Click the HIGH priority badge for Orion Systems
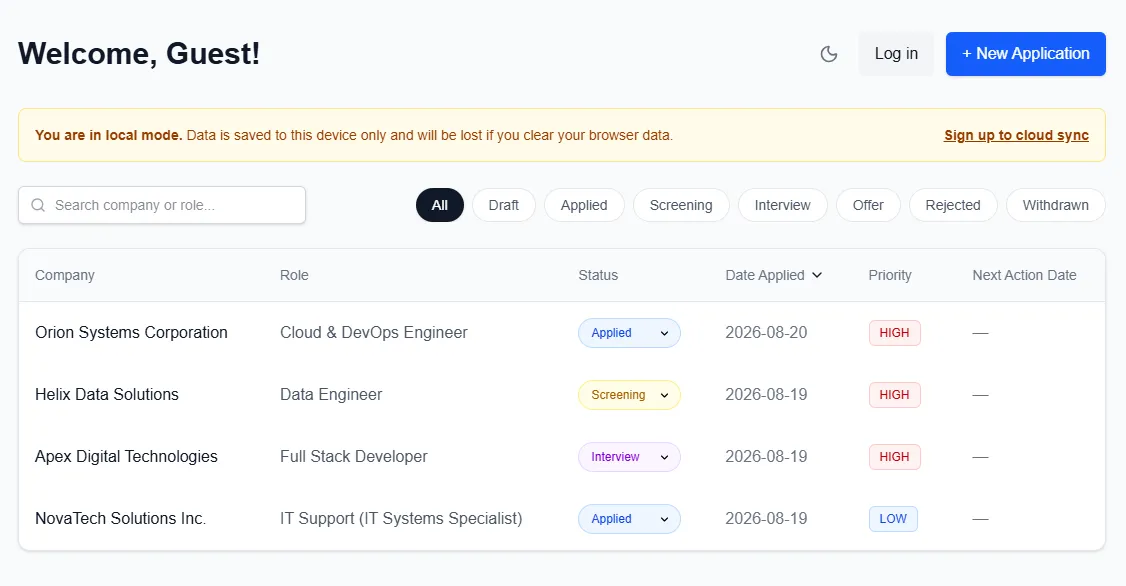1126x586 pixels. 894,332
